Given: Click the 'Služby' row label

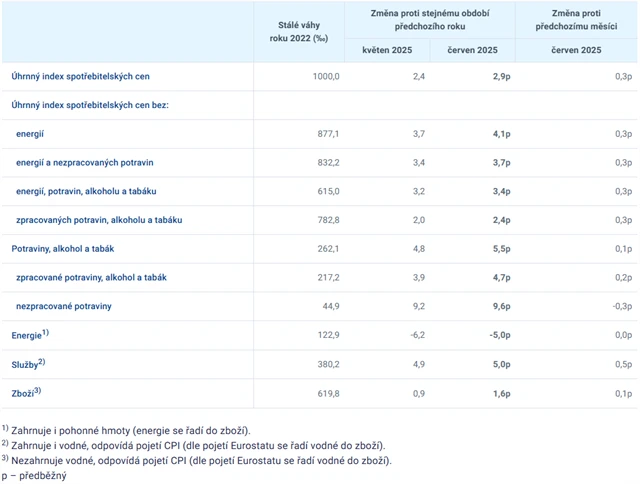Looking at the screenshot, I should (28, 363).
